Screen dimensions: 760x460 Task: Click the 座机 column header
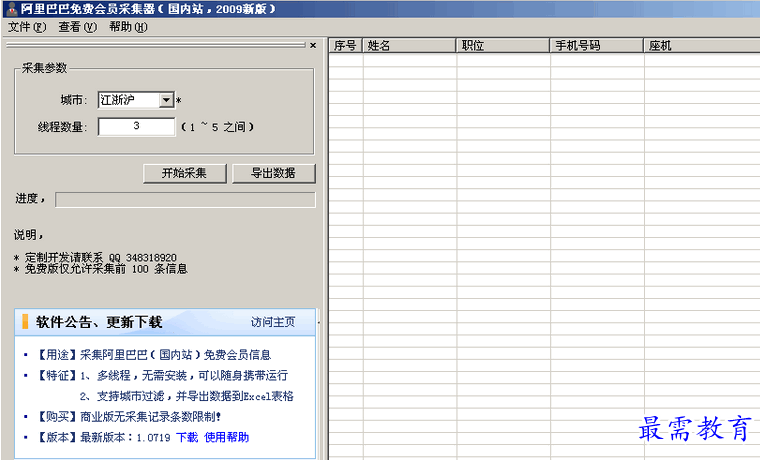pos(702,46)
